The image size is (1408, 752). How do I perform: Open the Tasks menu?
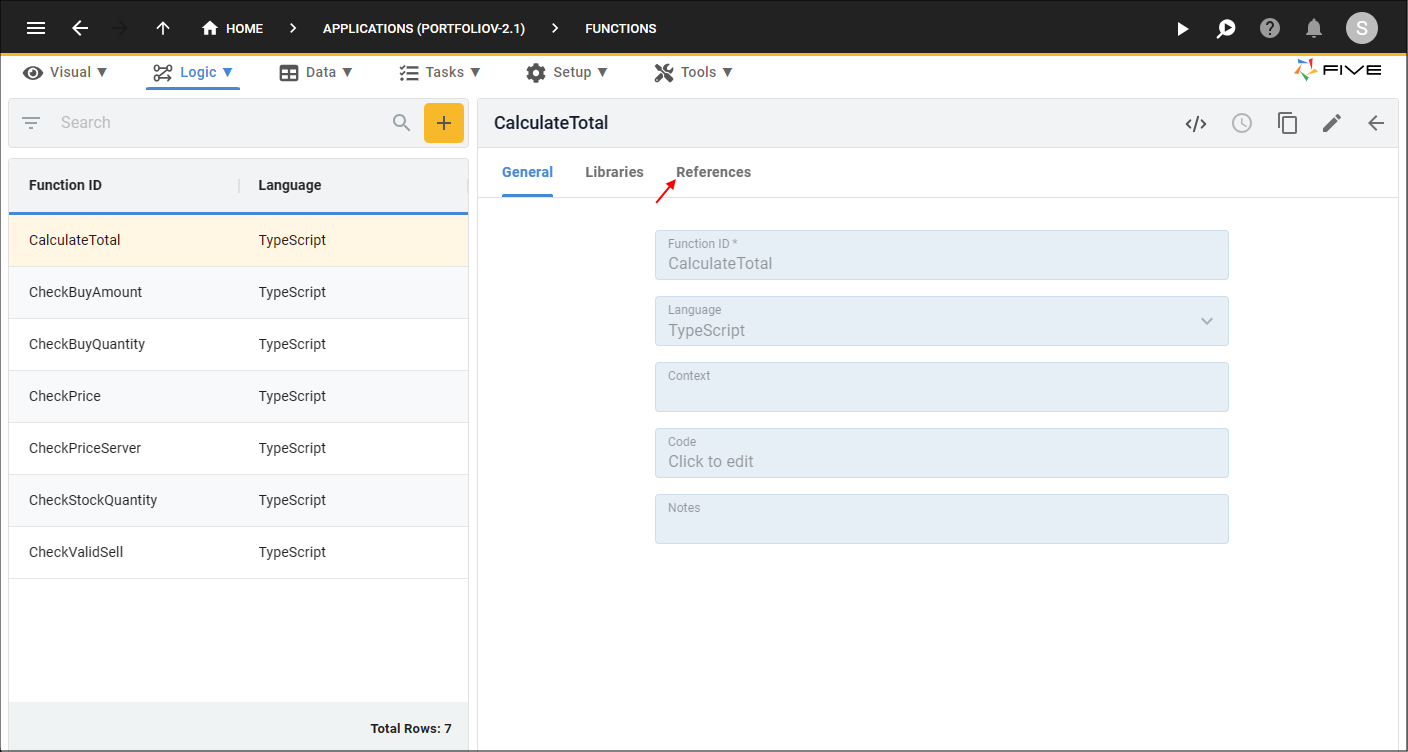(x=440, y=72)
